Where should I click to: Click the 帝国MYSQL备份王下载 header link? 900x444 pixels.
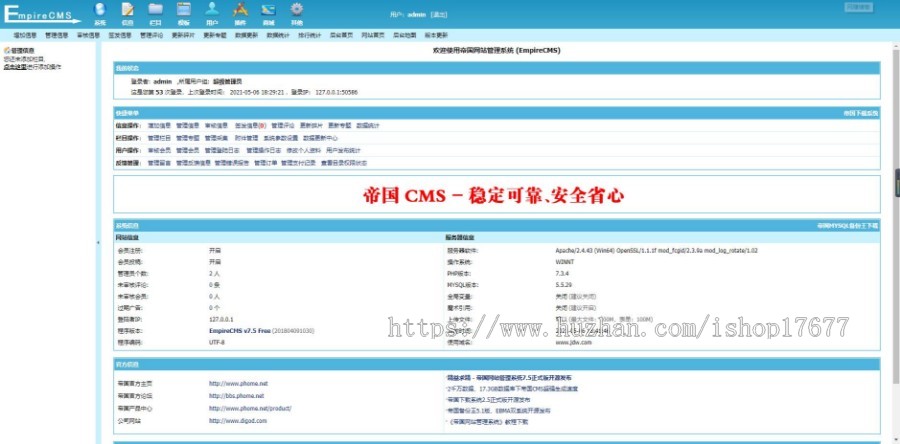[x=848, y=226]
